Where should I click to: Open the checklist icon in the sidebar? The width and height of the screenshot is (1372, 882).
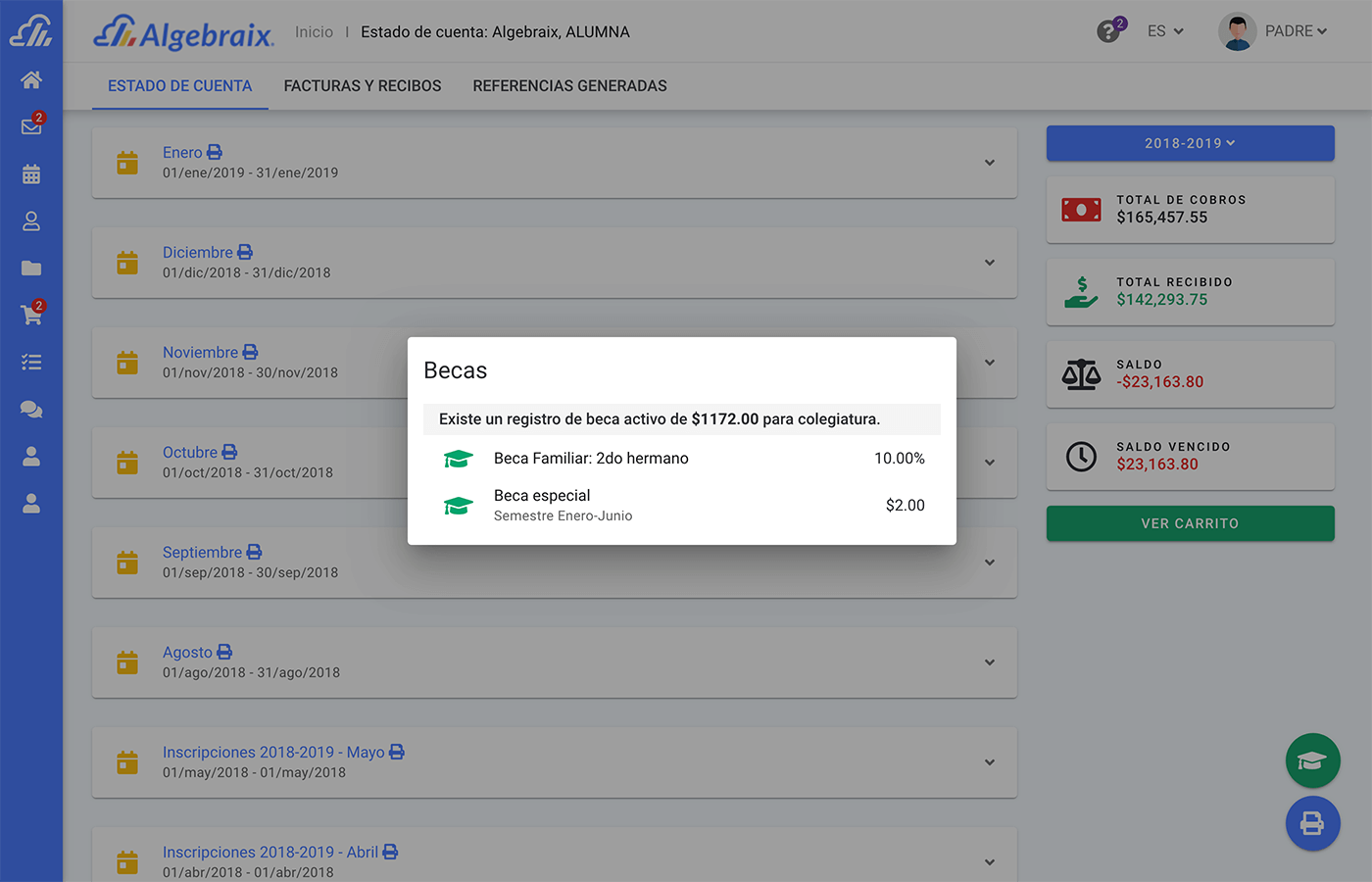click(31, 363)
